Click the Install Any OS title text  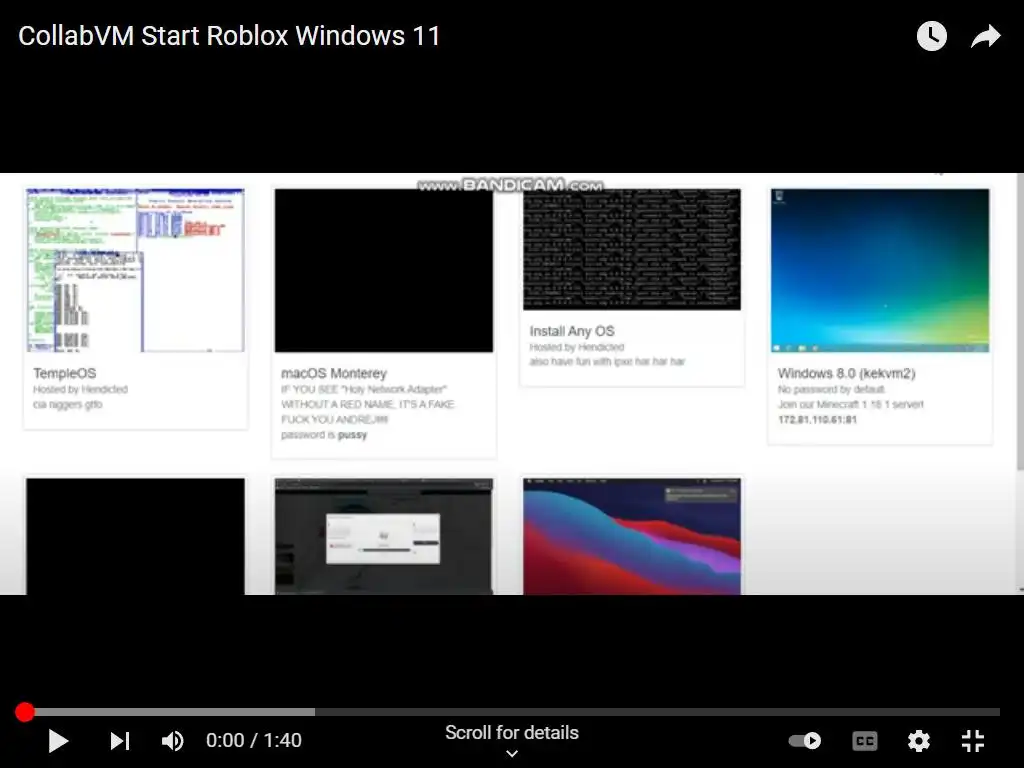[571, 332]
